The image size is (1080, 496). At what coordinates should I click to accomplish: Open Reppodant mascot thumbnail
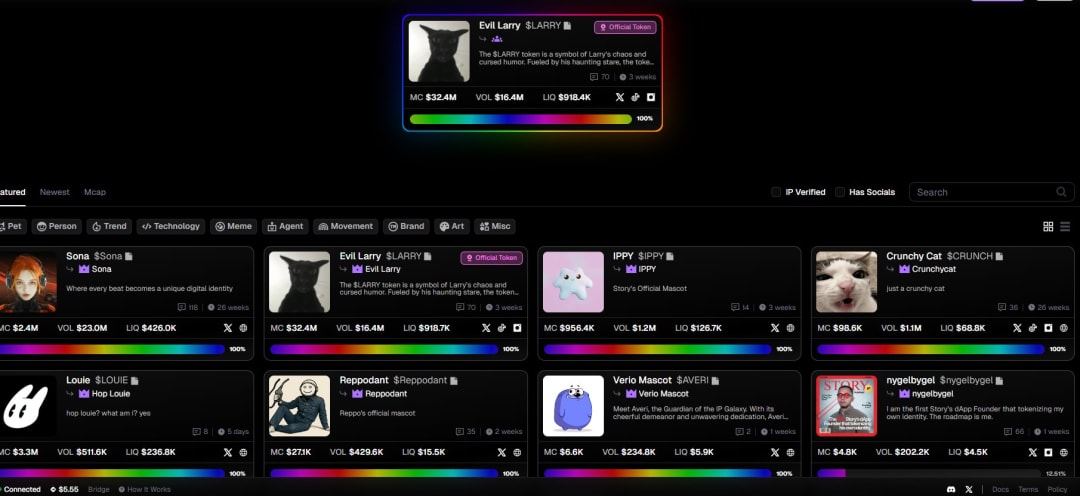click(299, 406)
